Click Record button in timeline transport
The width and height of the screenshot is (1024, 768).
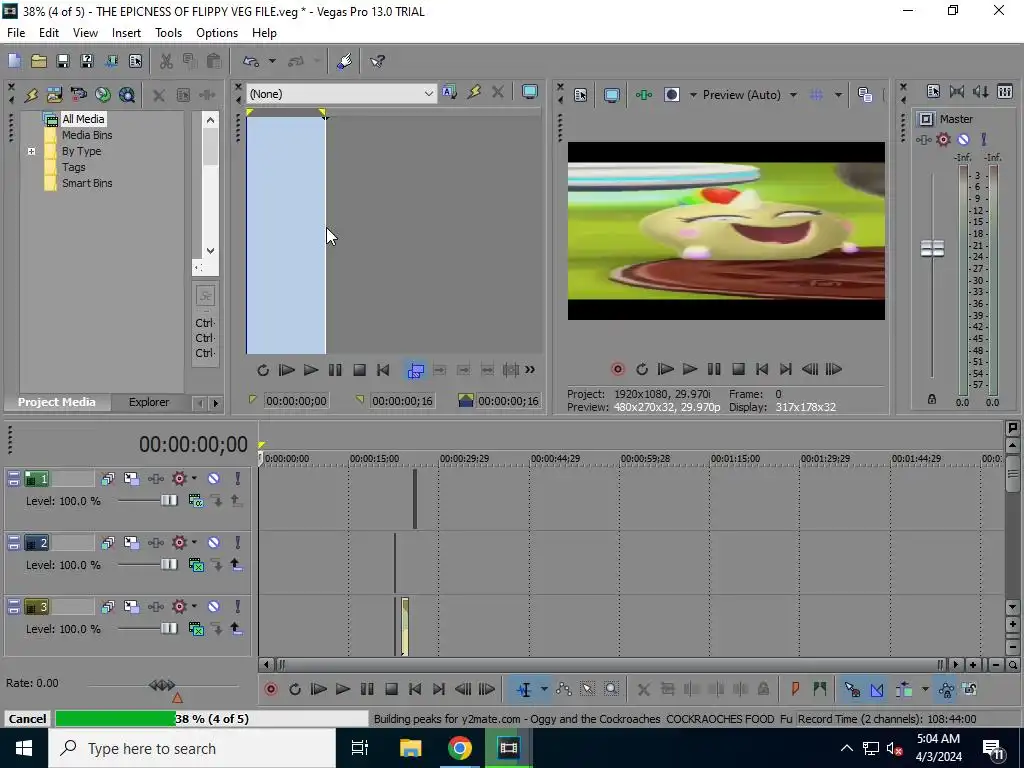[270, 689]
